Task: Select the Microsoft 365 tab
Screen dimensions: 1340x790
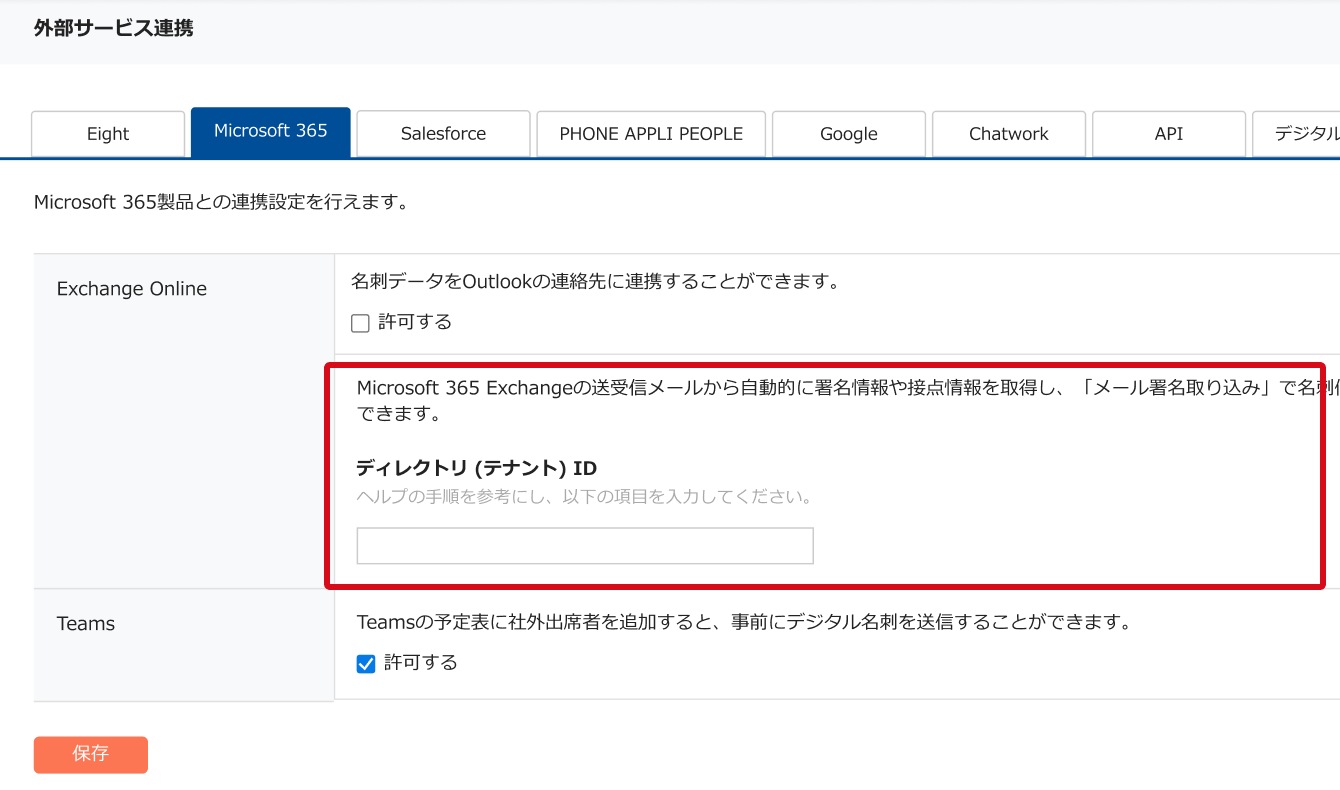Action: click(x=270, y=132)
